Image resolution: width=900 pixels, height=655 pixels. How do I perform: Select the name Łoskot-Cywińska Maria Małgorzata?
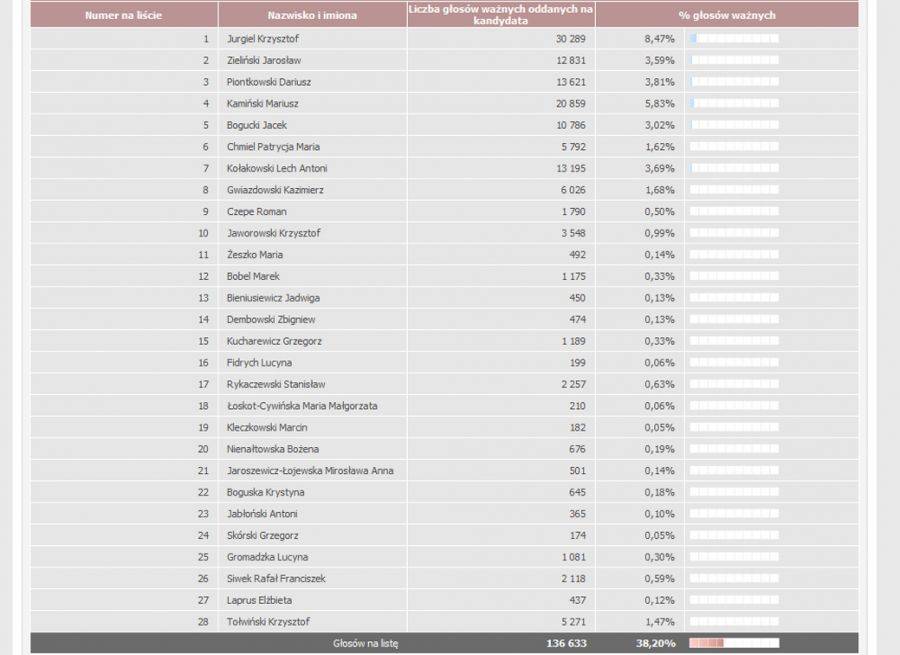click(x=302, y=406)
